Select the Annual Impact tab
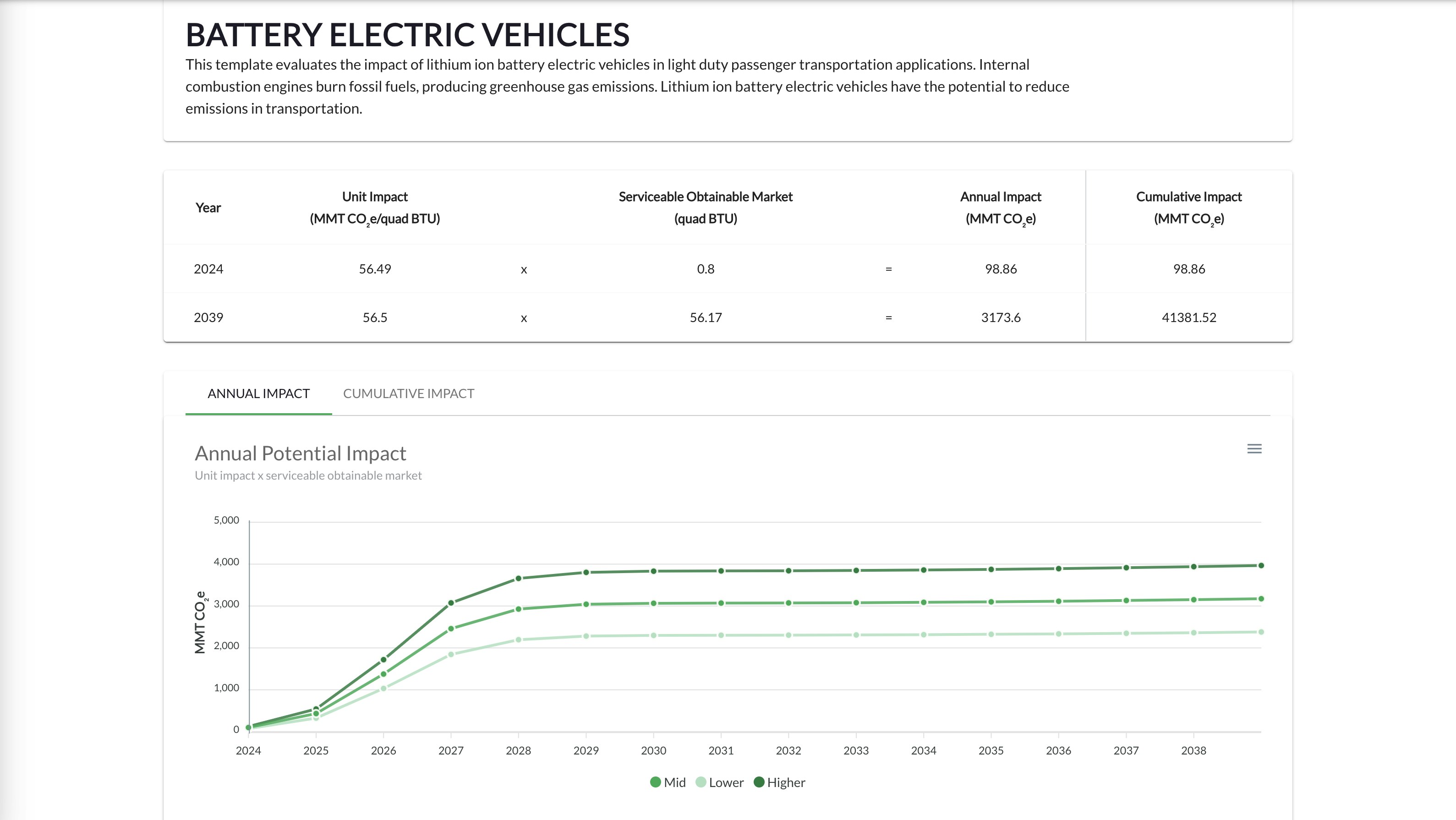 click(x=258, y=394)
